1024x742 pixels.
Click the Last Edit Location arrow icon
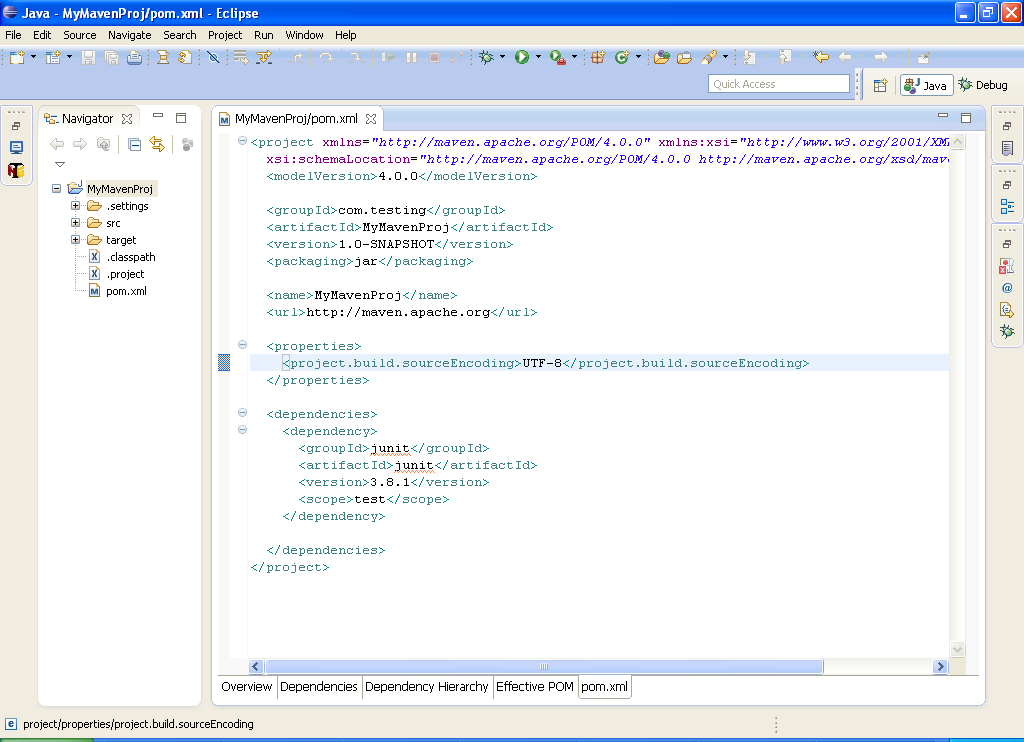(x=821, y=57)
